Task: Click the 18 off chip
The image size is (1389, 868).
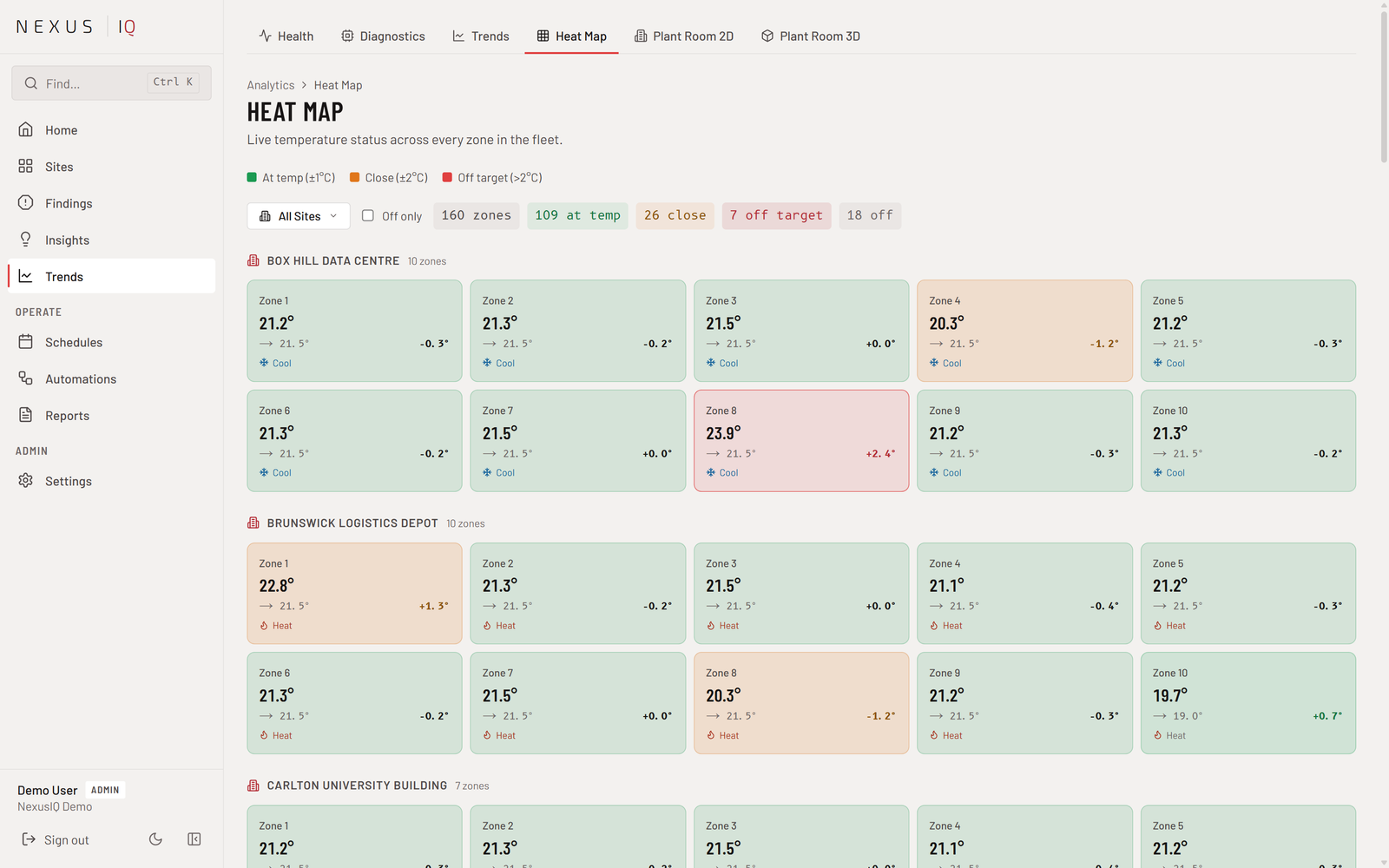Action: click(x=870, y=215)
